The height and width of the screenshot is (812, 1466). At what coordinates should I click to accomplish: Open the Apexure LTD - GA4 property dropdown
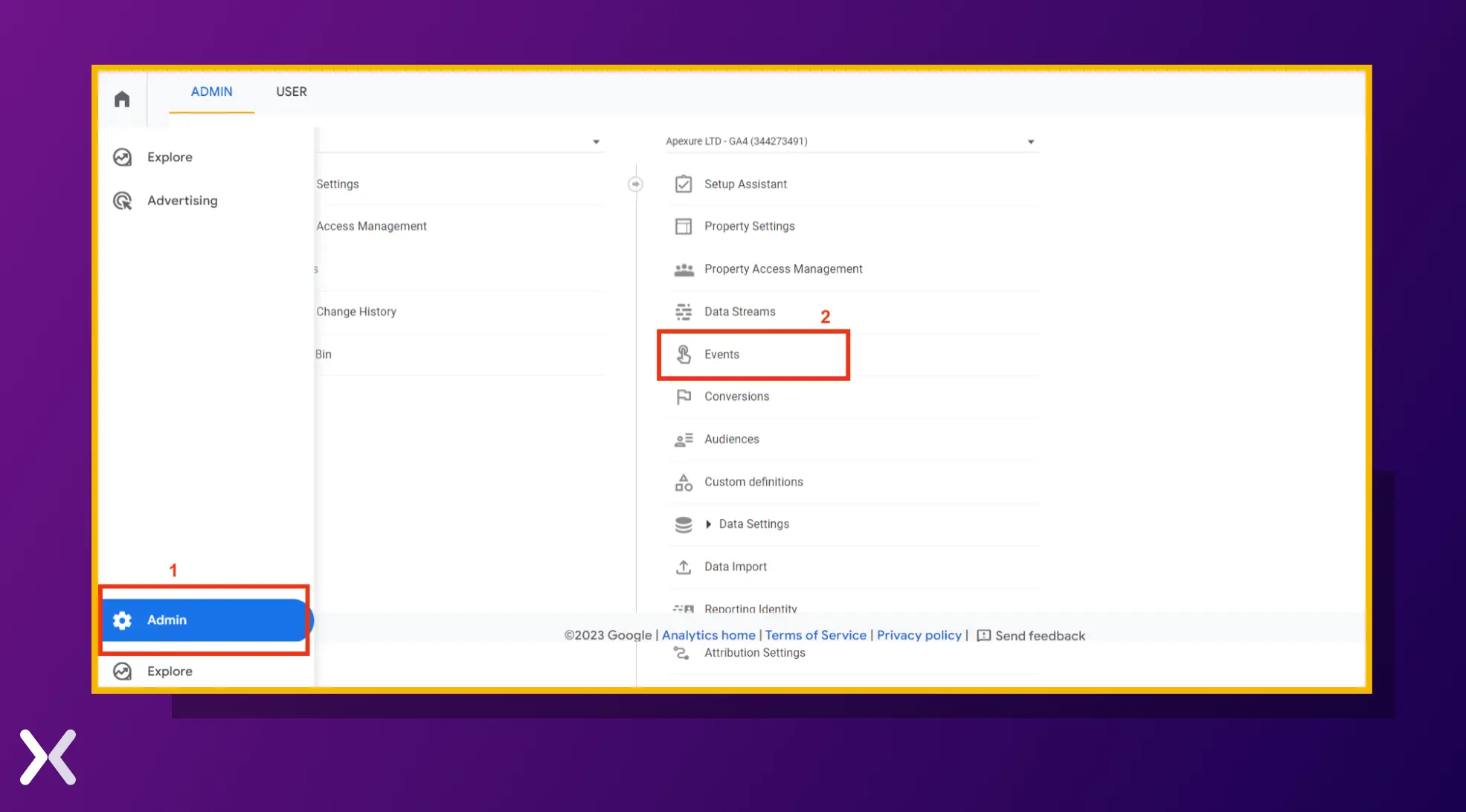point(852,141)
